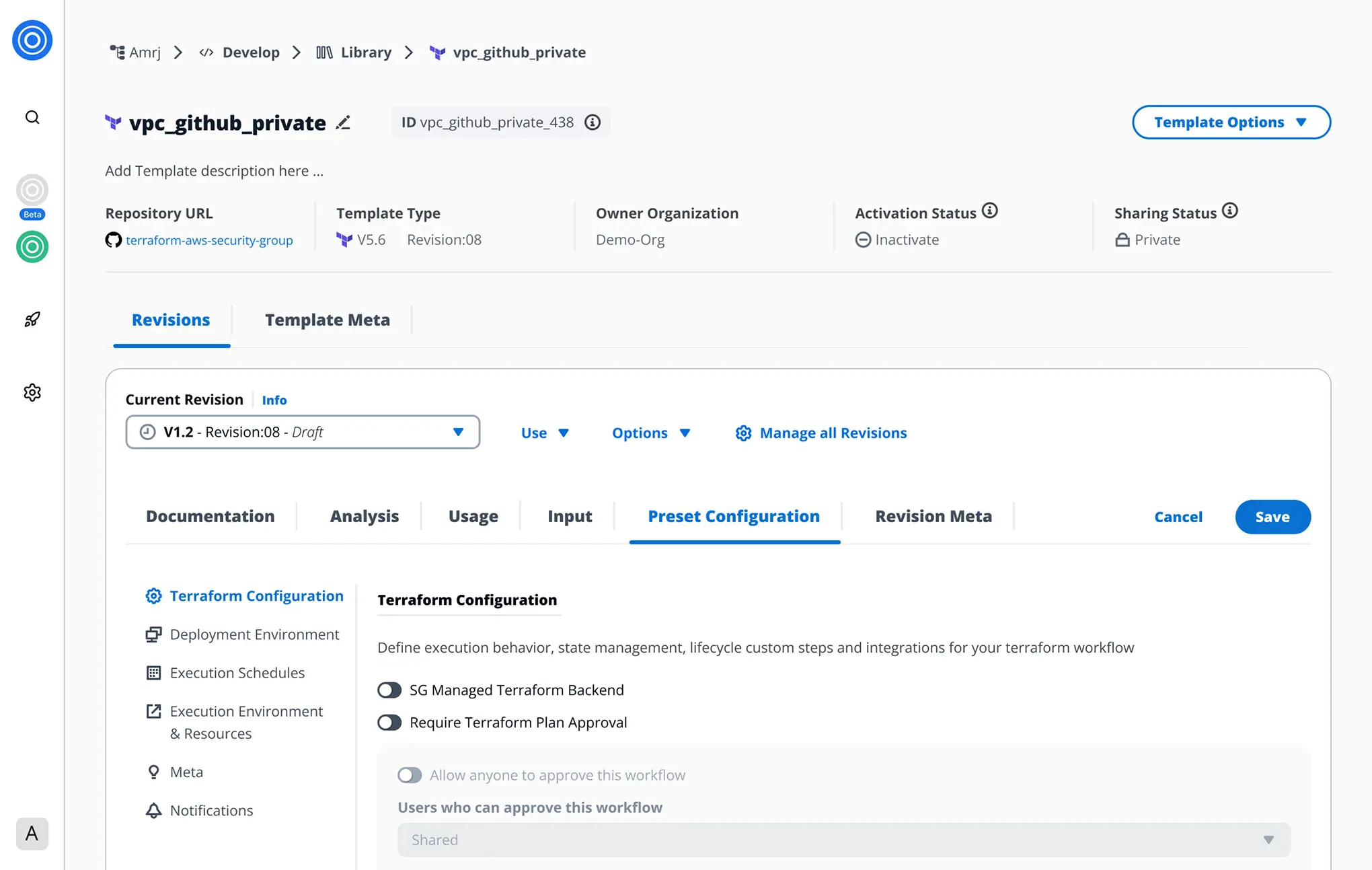The image size is (1372, 870).
Task: Click the green circular sidebar icon
Action: point(32,247)
